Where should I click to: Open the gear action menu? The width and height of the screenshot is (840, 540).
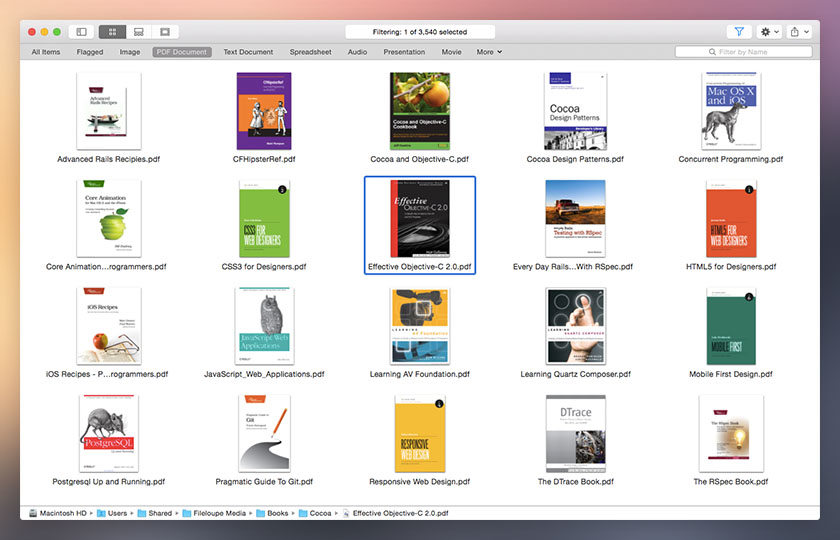[770, 32]
